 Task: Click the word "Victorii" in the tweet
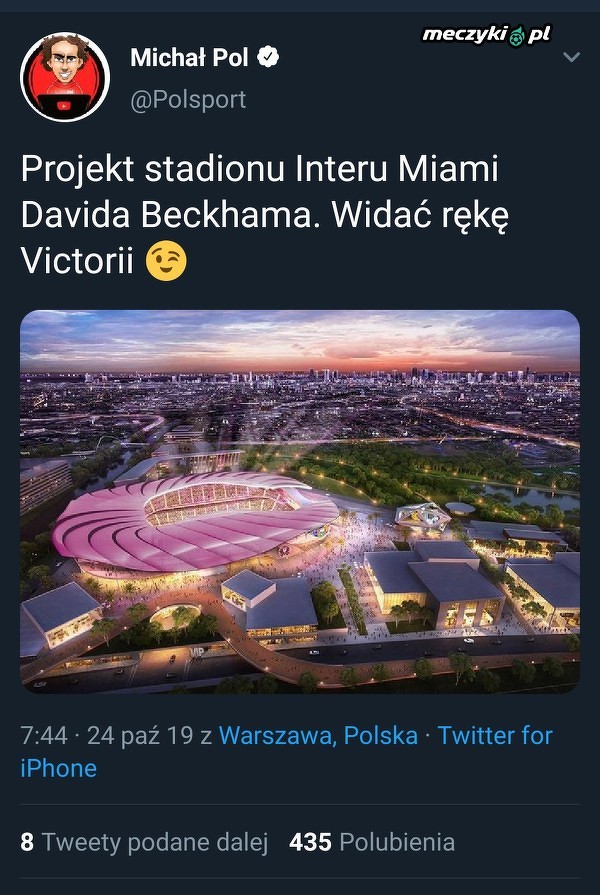pyautogui.click(x=77, y=263)
